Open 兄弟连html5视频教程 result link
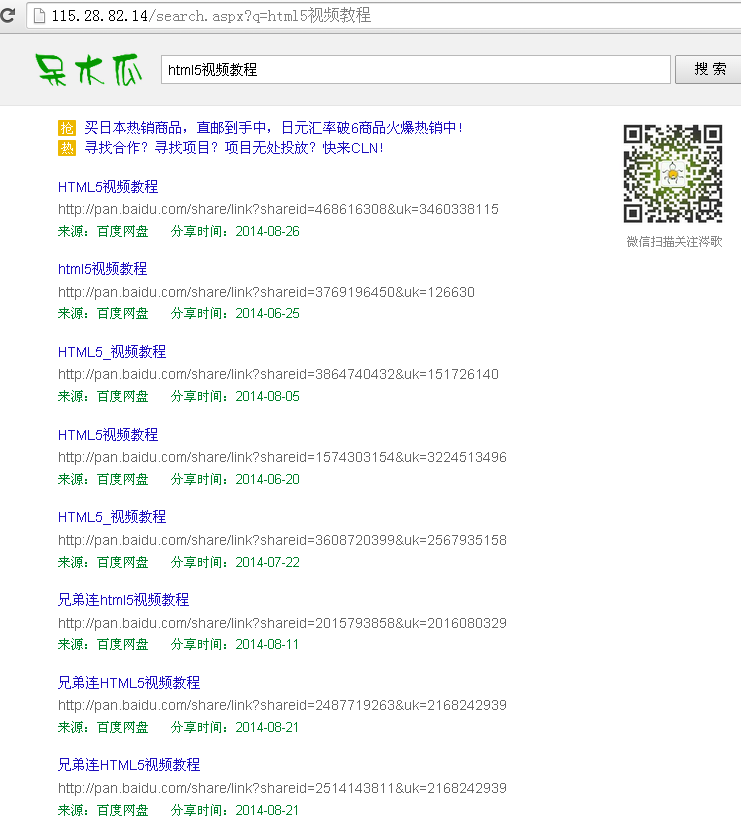Screen dimensions: 741x821 pyautogui.click(x=123, y=600)
